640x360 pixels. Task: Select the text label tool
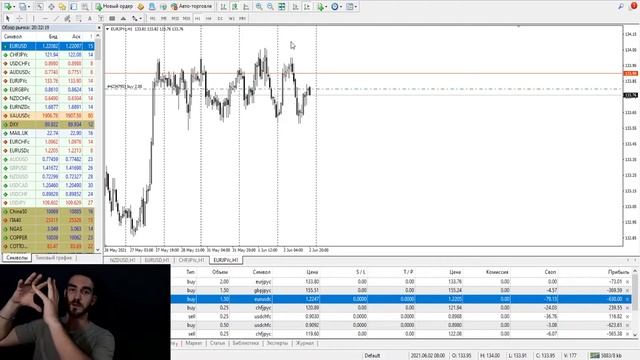pos(101,18)
